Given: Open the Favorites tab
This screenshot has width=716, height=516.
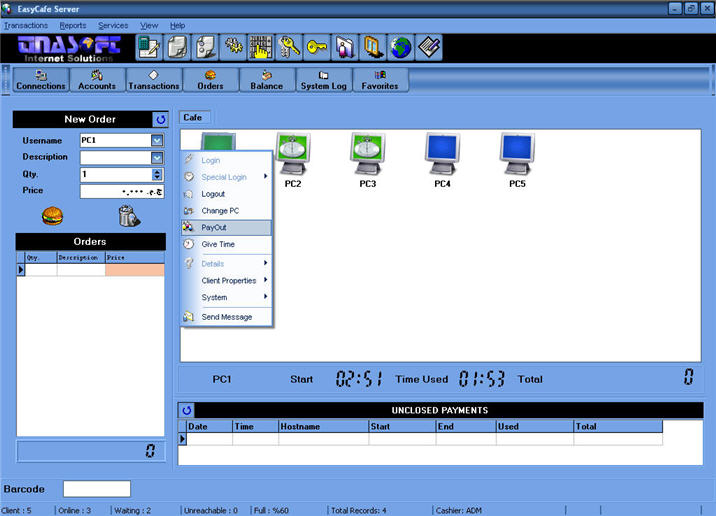Looking at the screenshot, I should pos(380,80).
